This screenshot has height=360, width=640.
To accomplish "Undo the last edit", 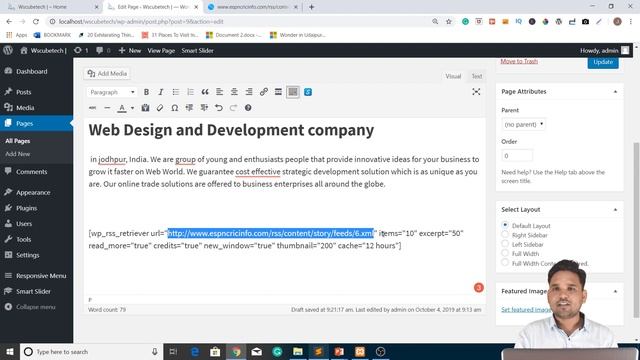I will [219, 108].
